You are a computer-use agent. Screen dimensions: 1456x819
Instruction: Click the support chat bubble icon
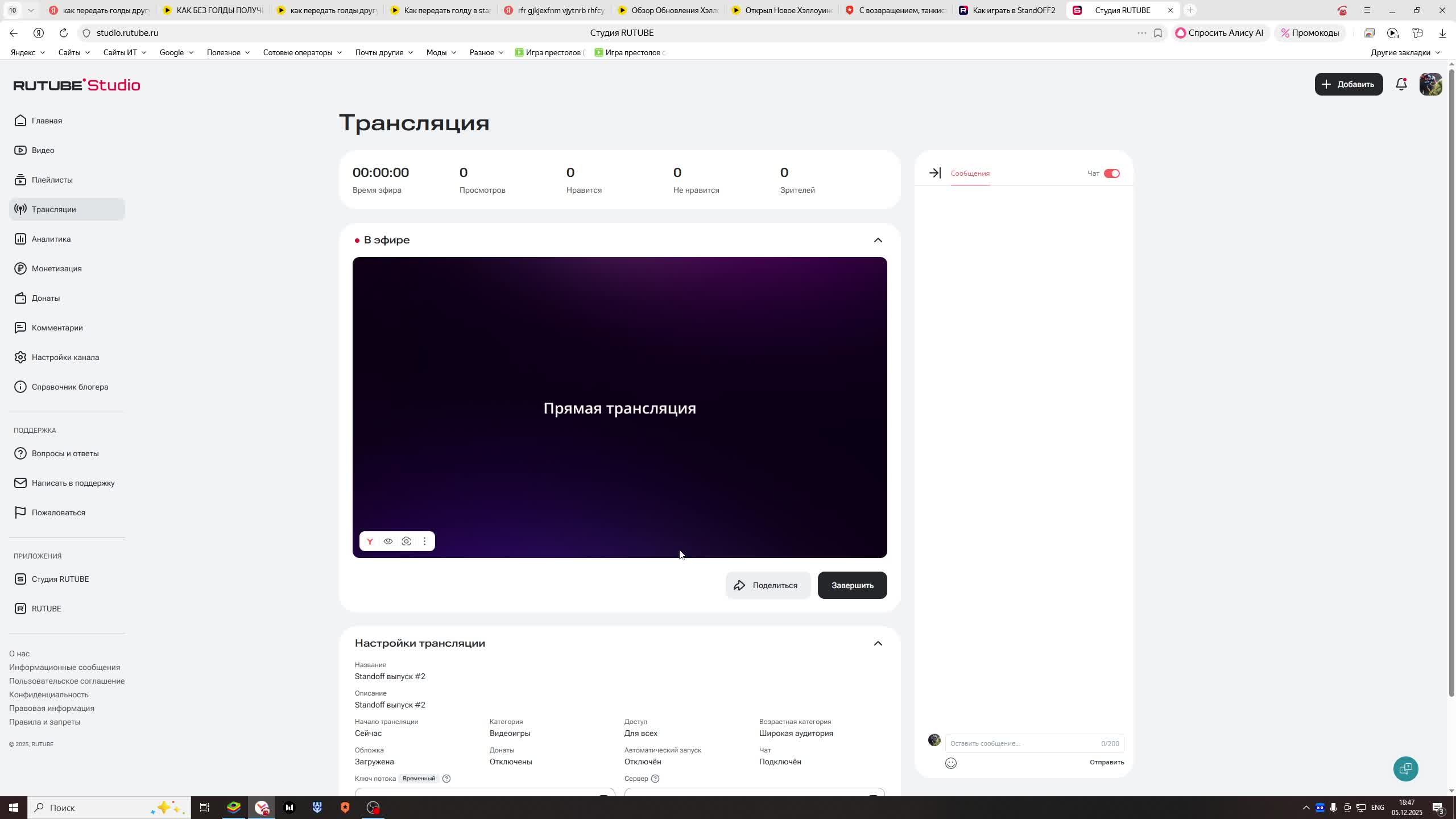1406,769
